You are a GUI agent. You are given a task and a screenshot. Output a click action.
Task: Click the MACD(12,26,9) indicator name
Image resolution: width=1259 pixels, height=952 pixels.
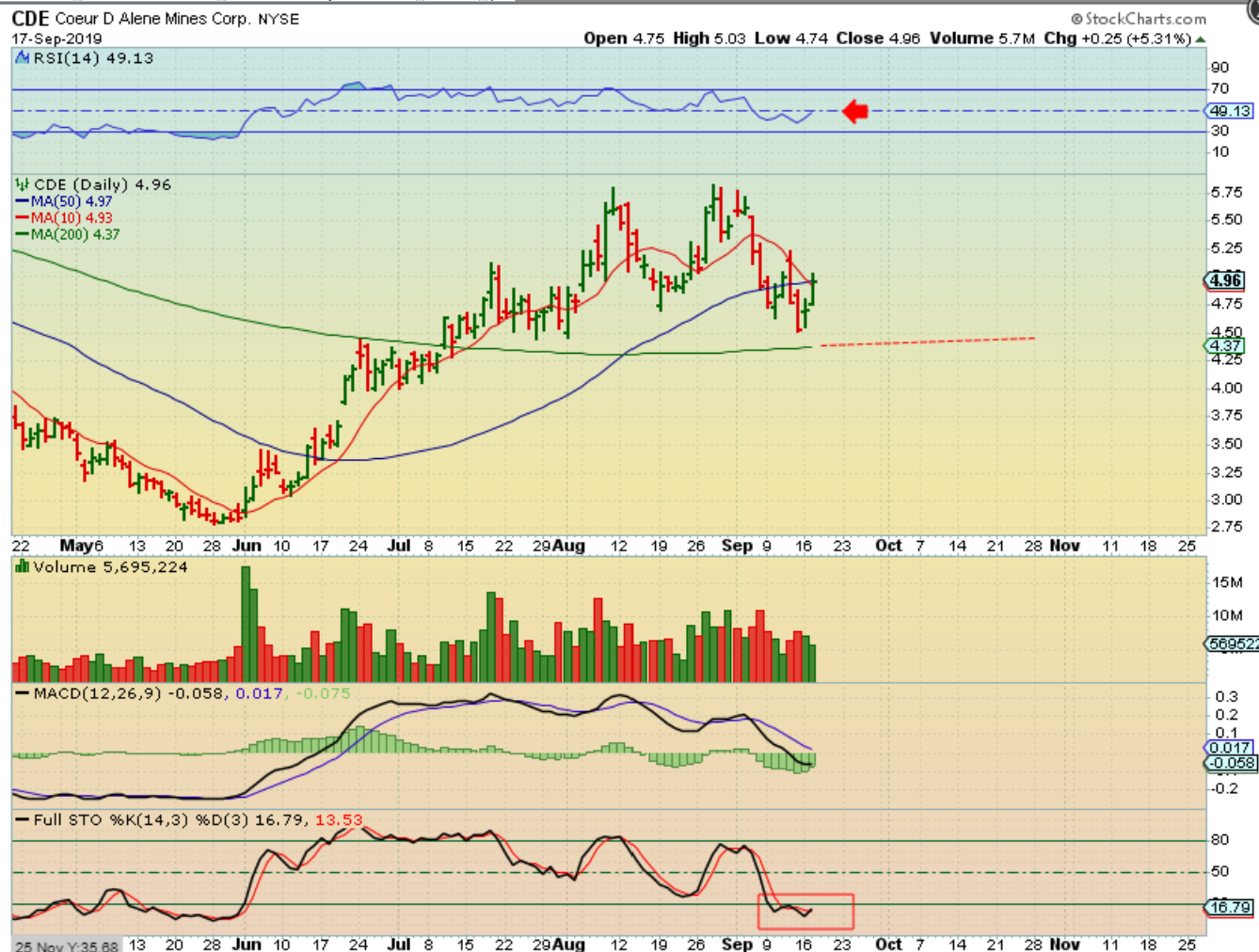click(x=98, y=693)
